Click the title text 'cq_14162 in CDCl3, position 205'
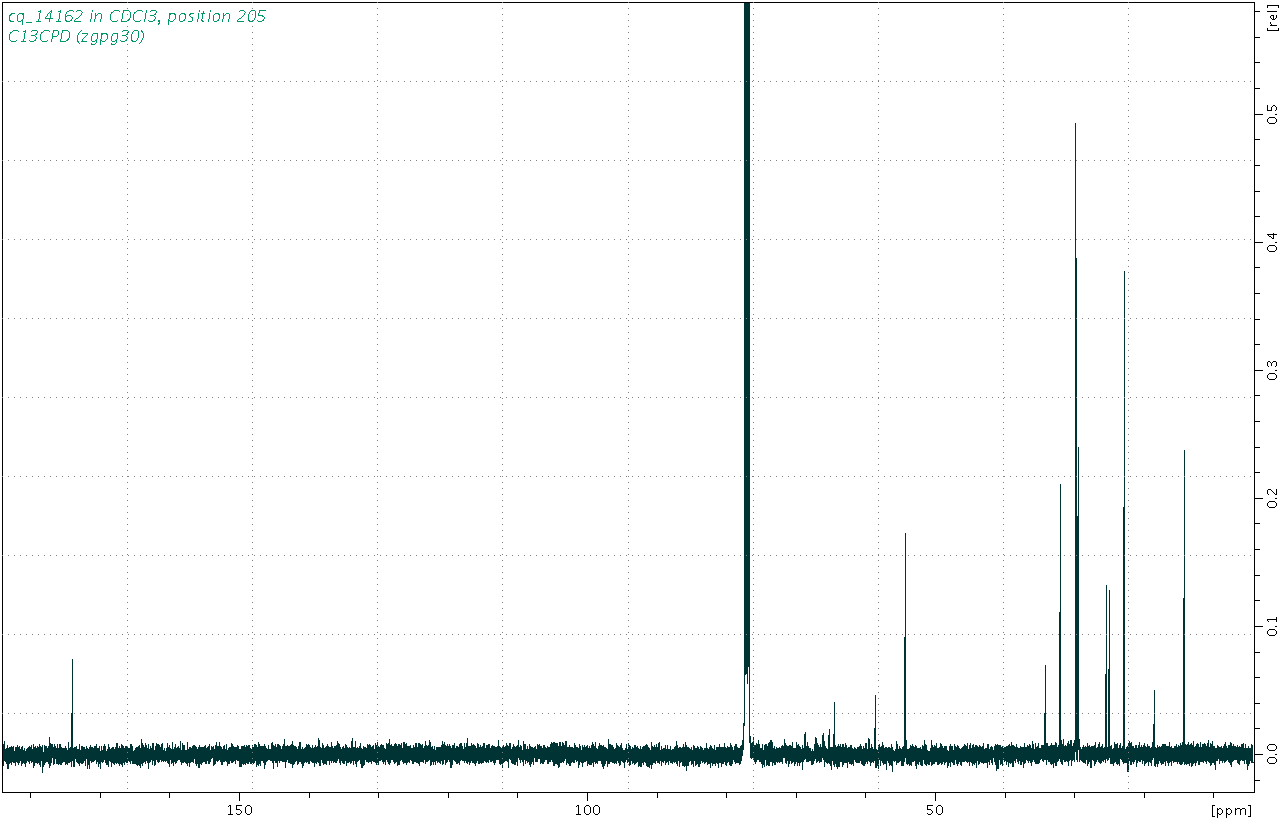1285x821 pixels. point(137,17)
